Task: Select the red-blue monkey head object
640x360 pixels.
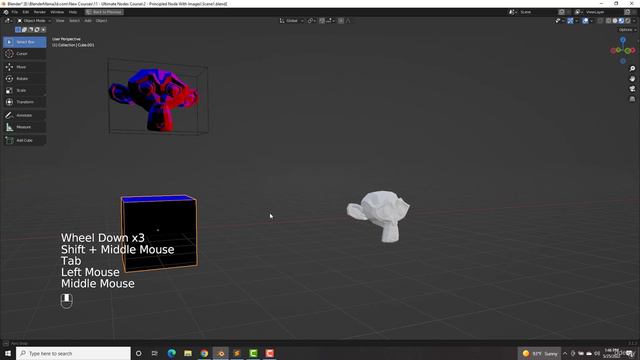Action: 154,100
